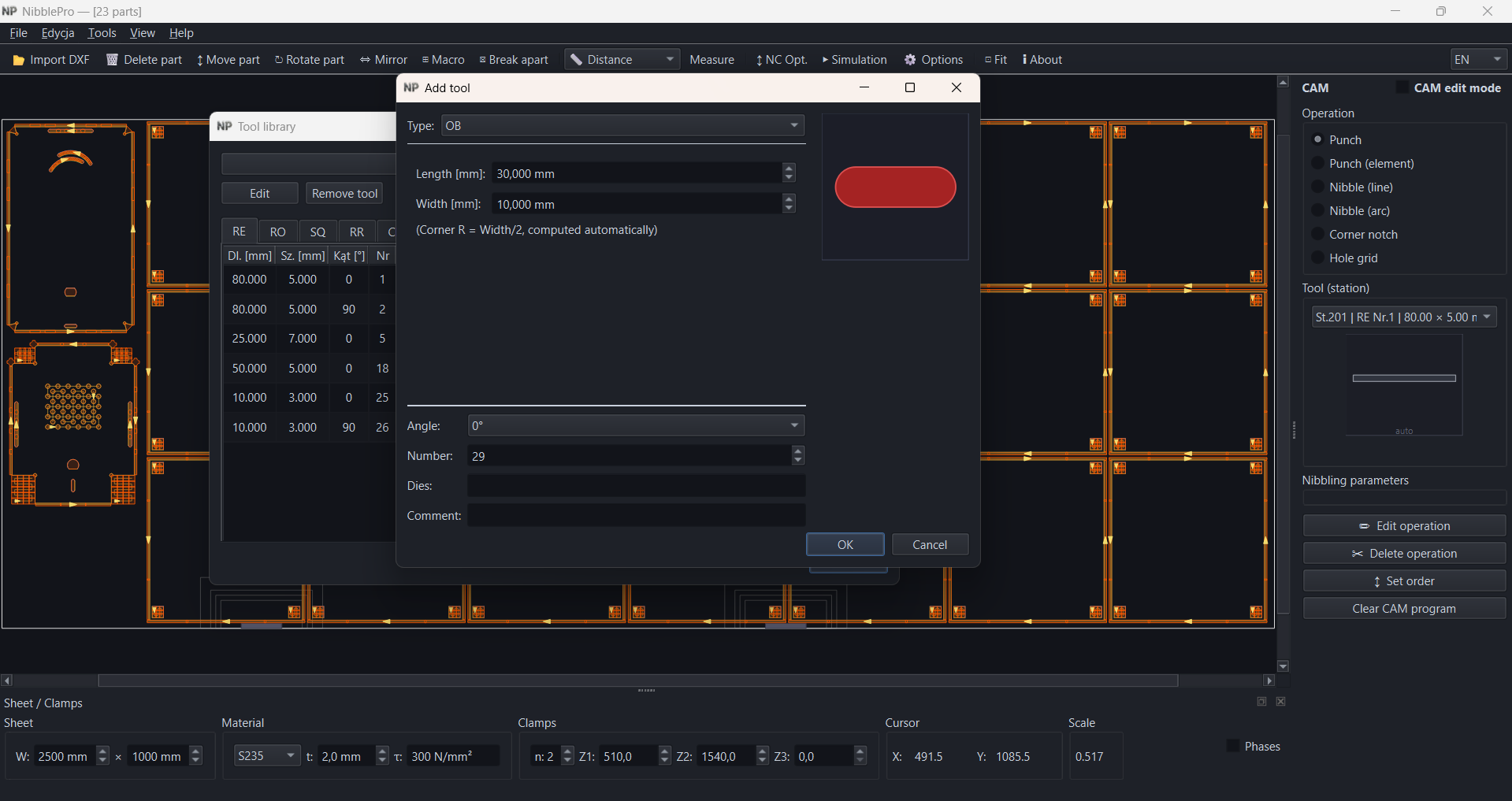Open the View menu
This screenshot has height=801, width=1512.
[143, 33]
